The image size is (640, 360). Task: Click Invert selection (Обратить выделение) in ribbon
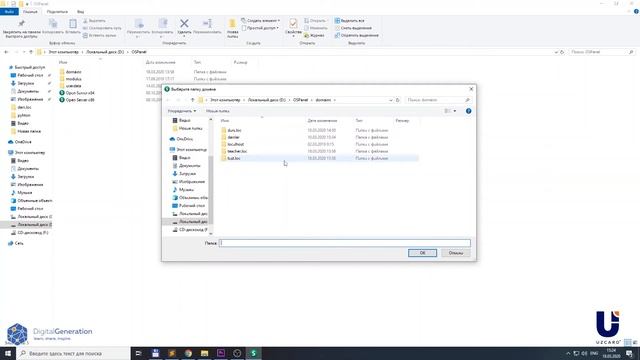[356, 36]
